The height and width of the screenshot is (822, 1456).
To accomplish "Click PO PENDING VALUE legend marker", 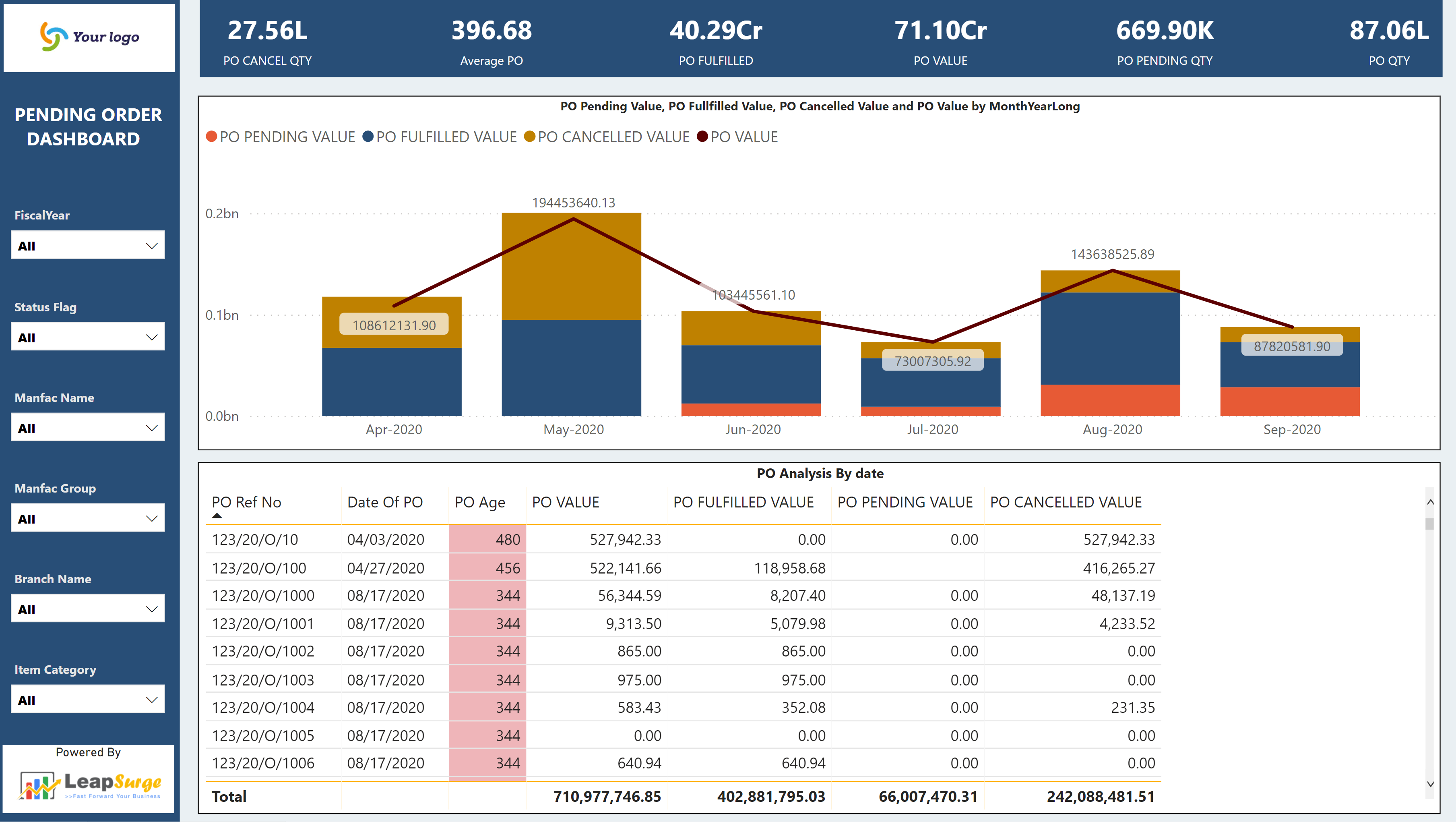I will (212, 137).
